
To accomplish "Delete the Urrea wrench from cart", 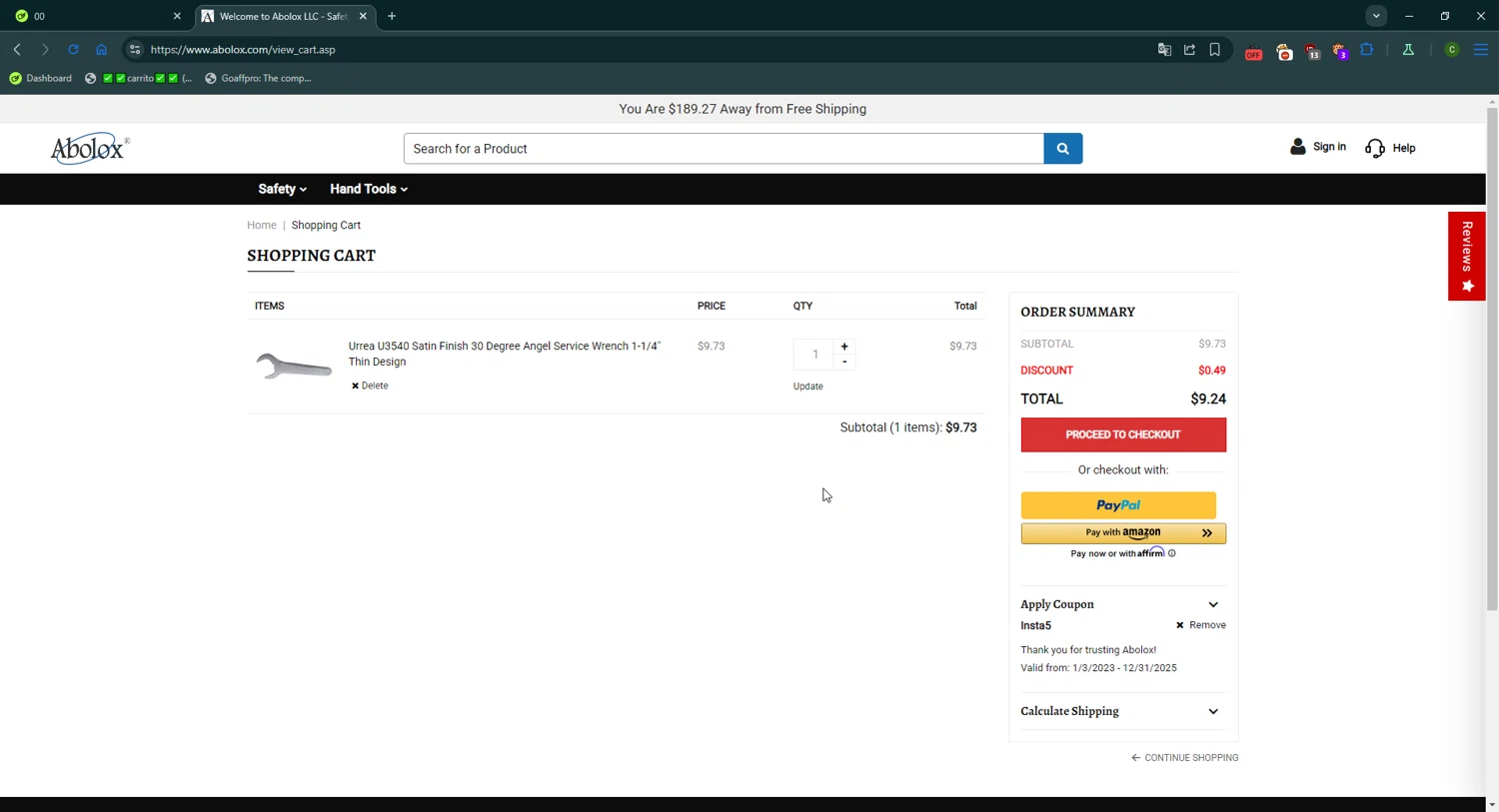I will click(x=370, y=386).
